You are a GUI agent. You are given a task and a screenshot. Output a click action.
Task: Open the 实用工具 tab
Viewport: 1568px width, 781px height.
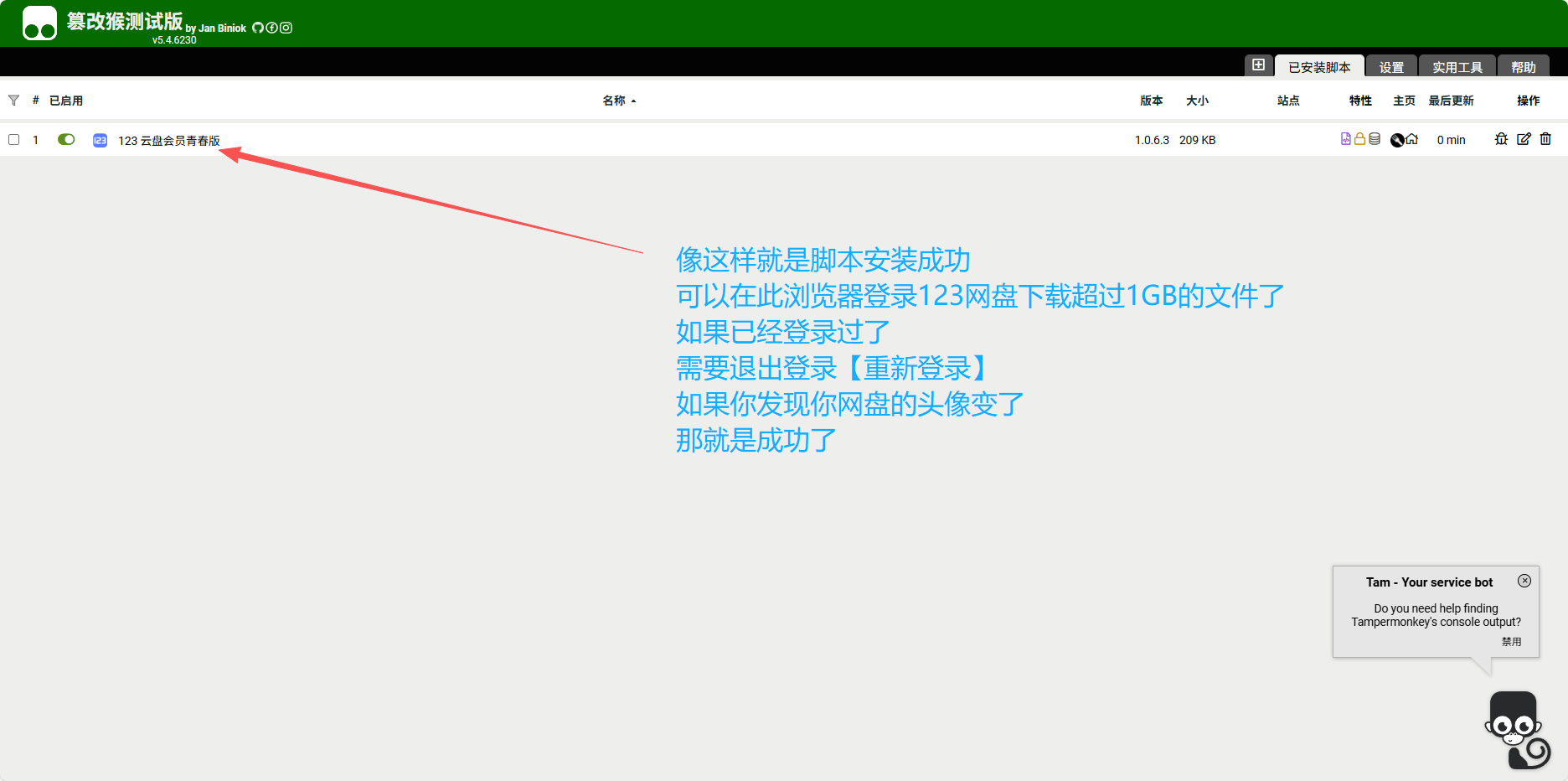tap(1457, 66)
